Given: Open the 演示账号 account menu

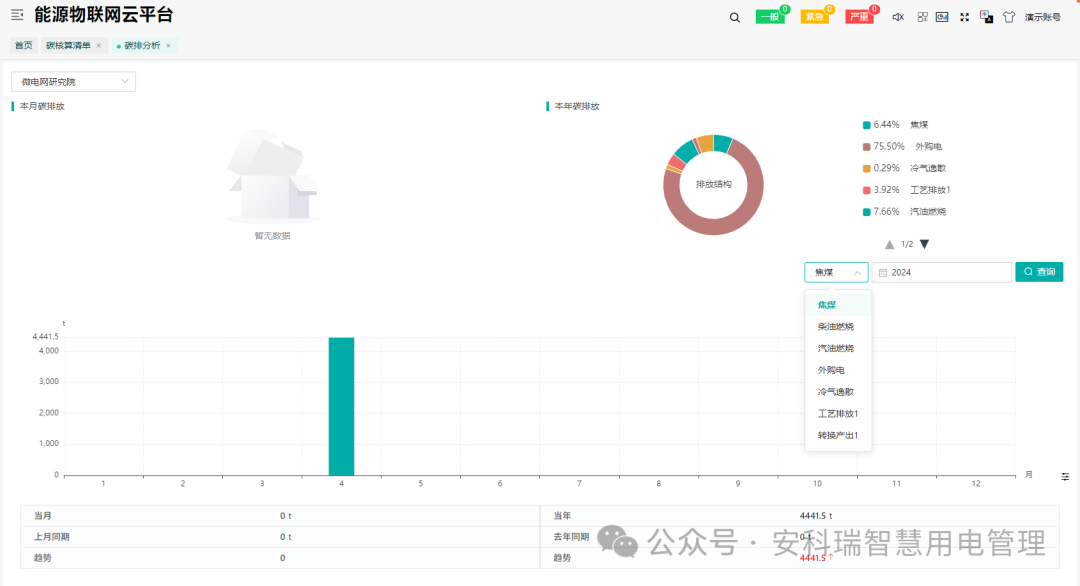Looking at the screenshot, I should [1043, 17].
